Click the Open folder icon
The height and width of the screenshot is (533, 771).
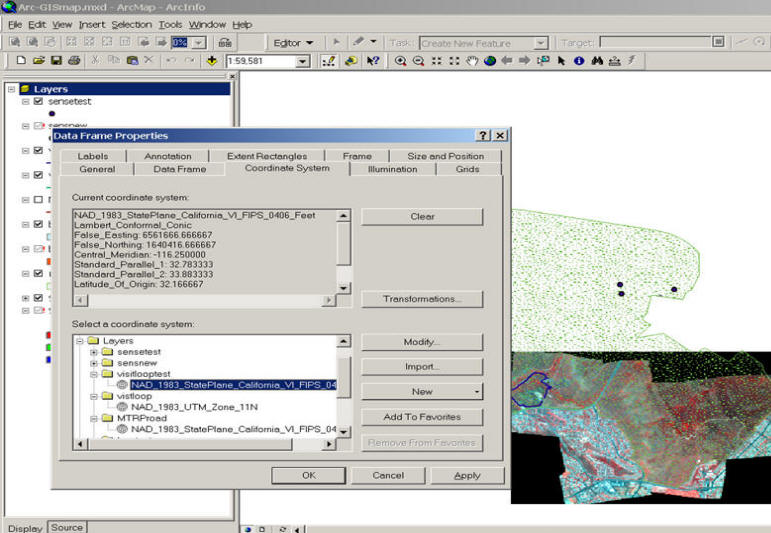(39, 60)
